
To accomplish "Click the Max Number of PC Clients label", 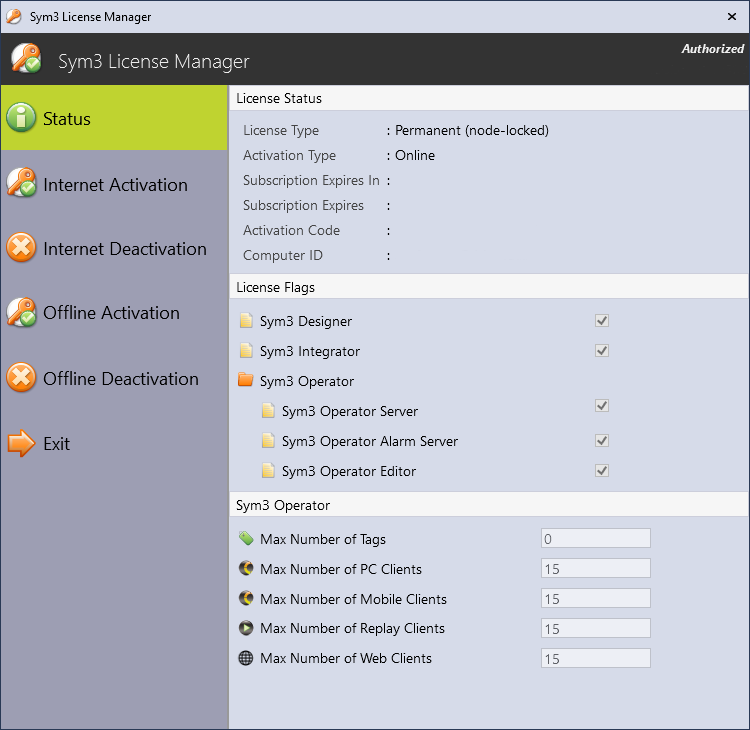I will coord(341,569).
